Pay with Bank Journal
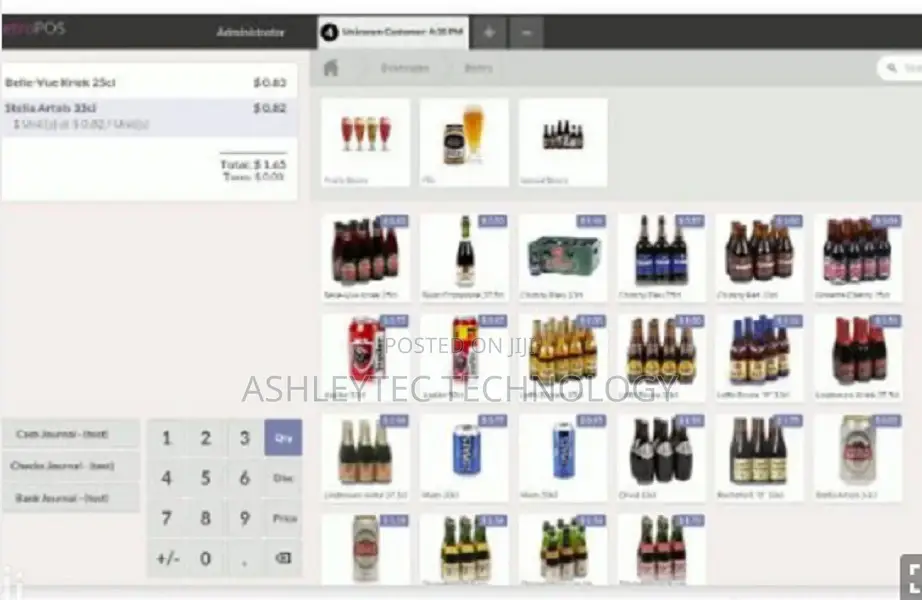 71,498
